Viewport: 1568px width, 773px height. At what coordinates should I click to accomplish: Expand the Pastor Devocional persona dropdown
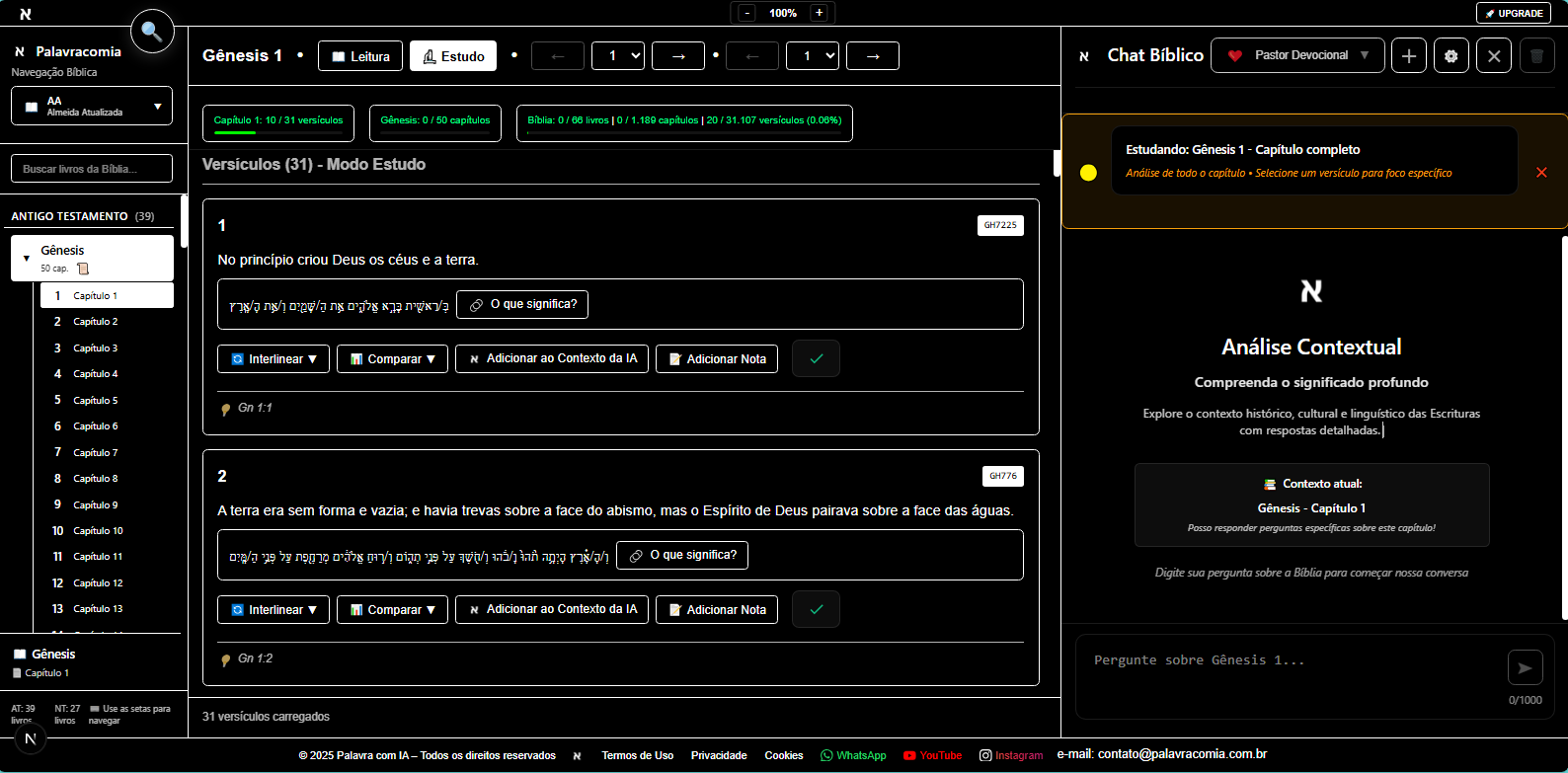(1297, 56)
